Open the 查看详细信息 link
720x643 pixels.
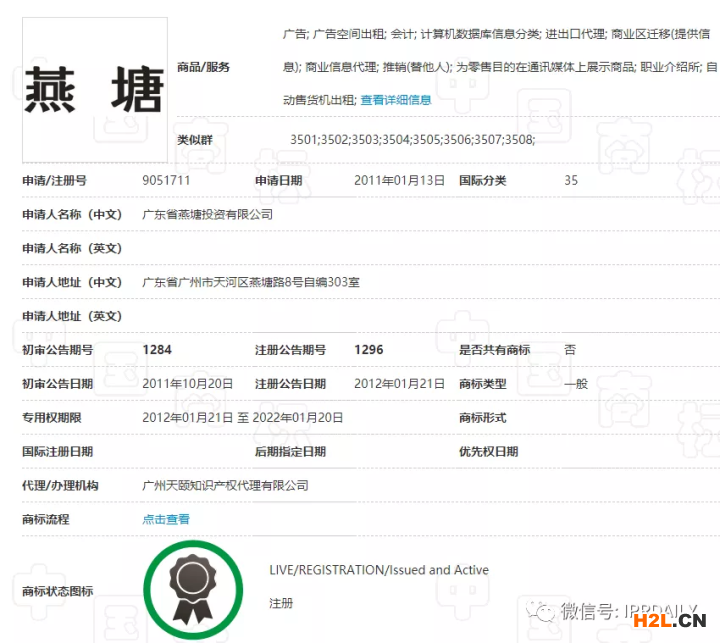[x=396, y=100]
